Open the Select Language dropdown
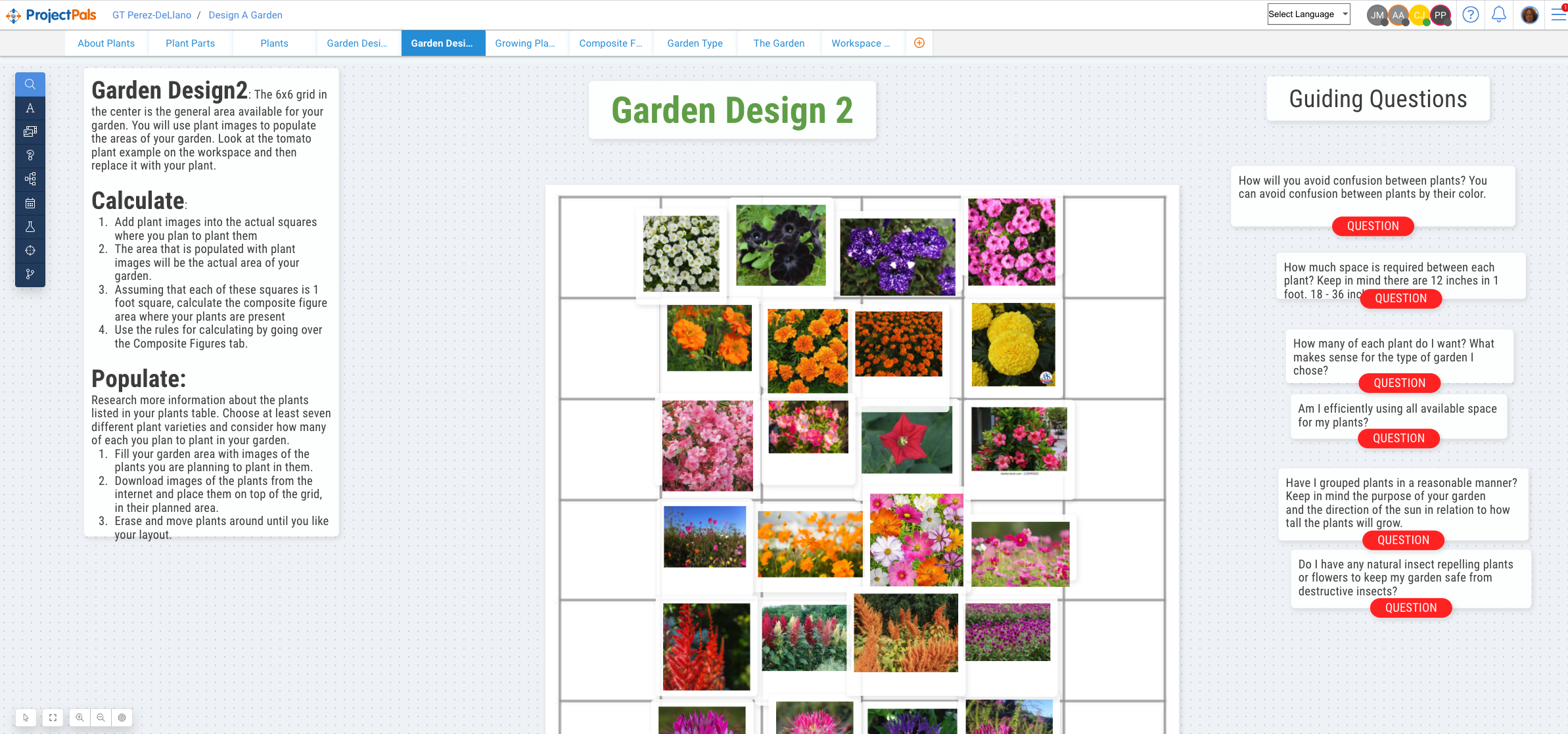Viewport: 1568px width, 734px height. click(1308, 14)
